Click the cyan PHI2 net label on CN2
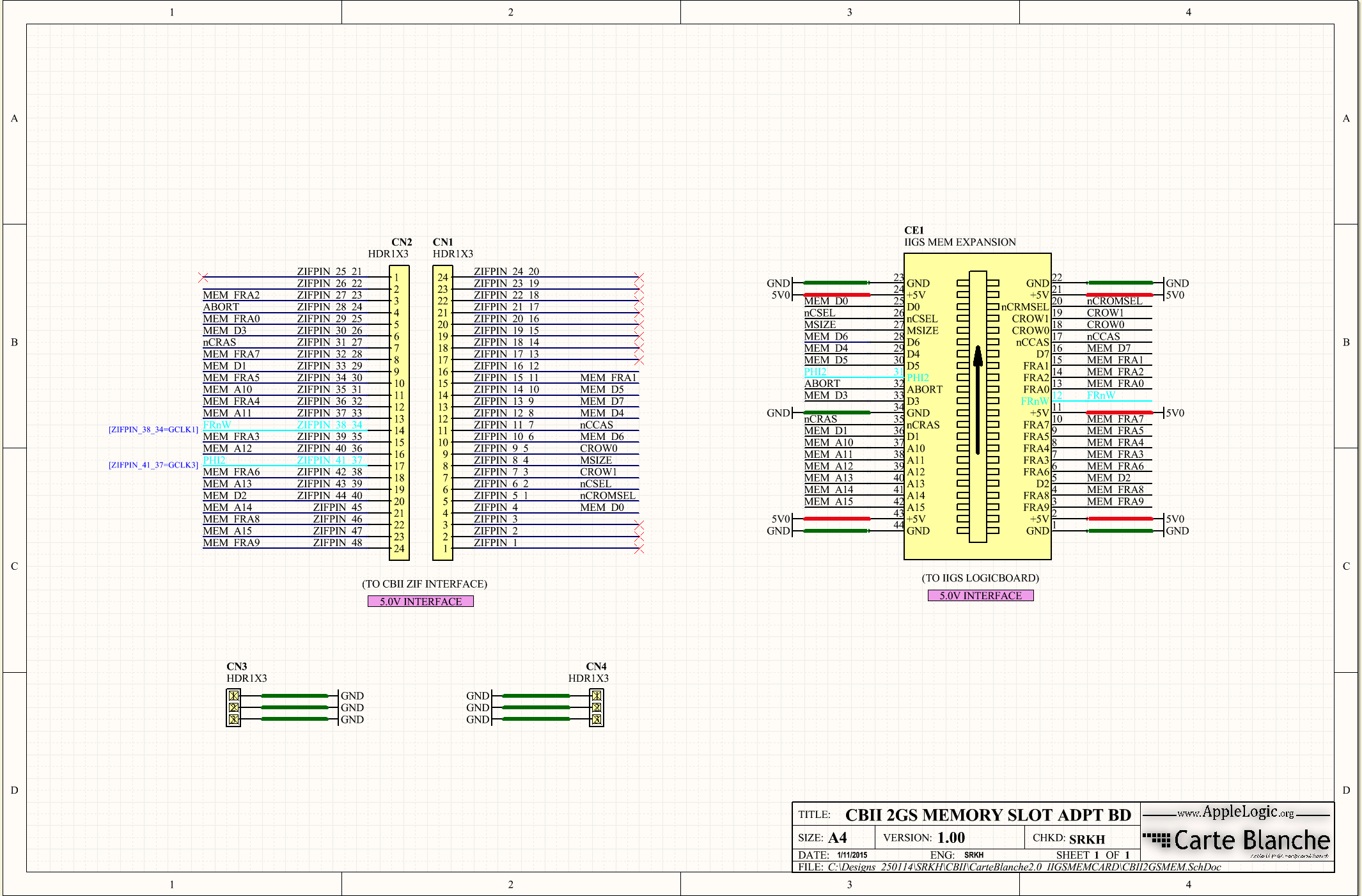This screenshot has height=896, width=1362. tap(214, 460)
